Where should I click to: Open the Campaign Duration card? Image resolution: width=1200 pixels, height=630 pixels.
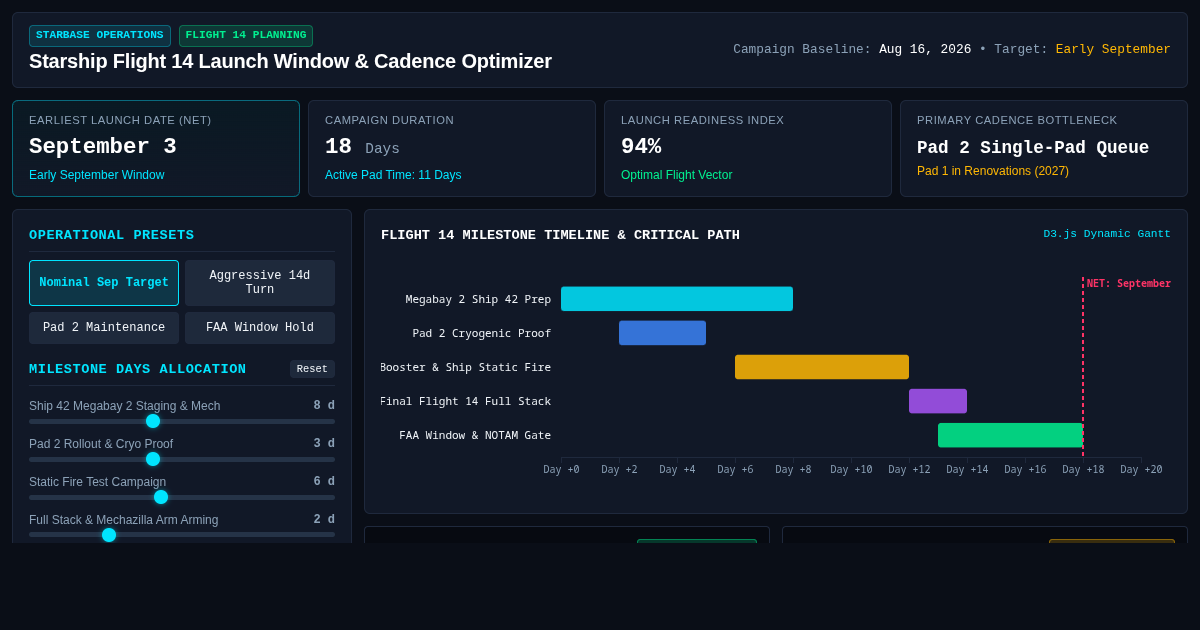click(452, 148)
